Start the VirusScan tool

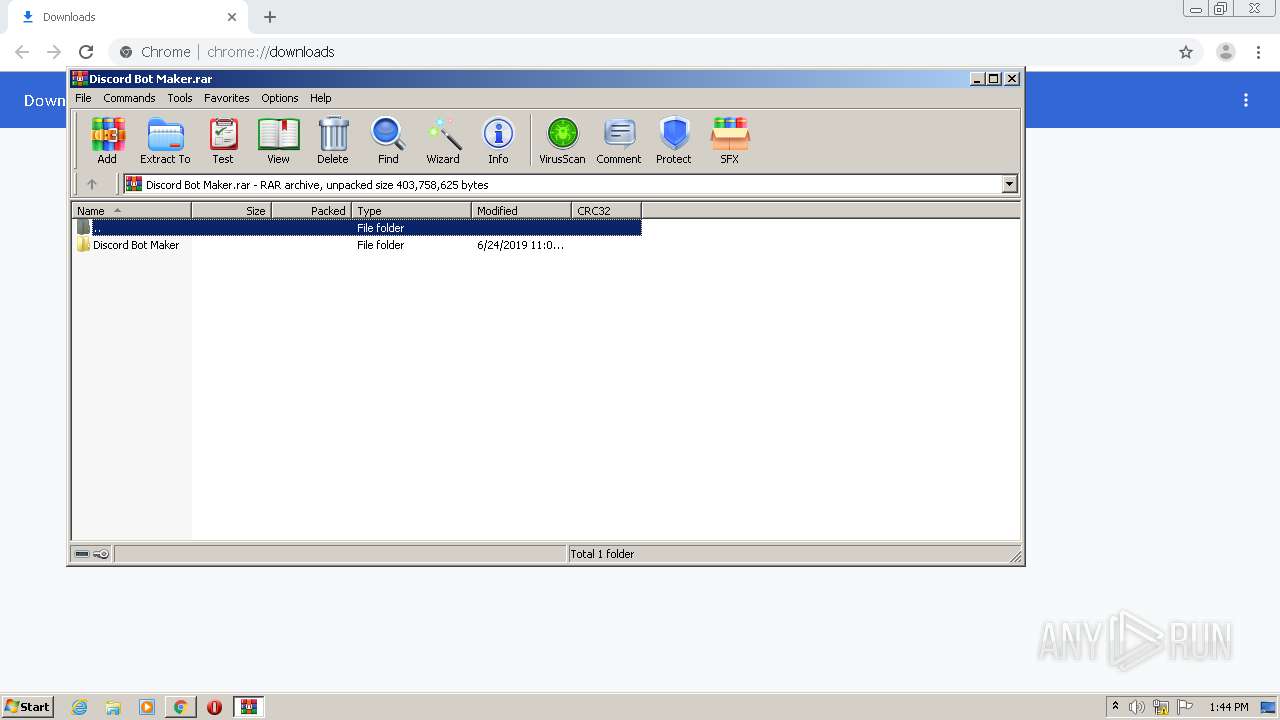[x=562, y=140]
